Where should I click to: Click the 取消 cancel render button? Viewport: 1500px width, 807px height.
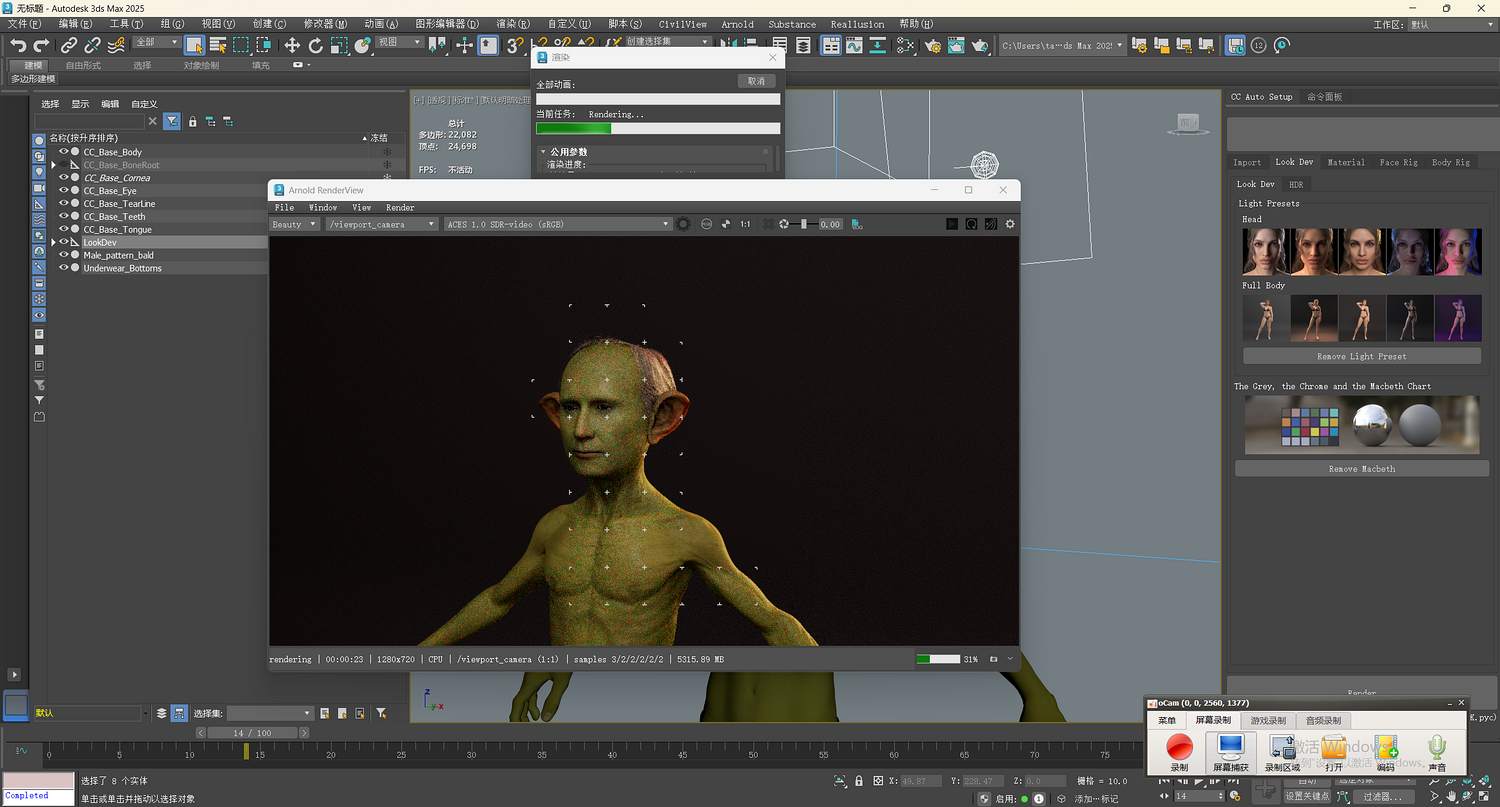[x=756, y=81]
